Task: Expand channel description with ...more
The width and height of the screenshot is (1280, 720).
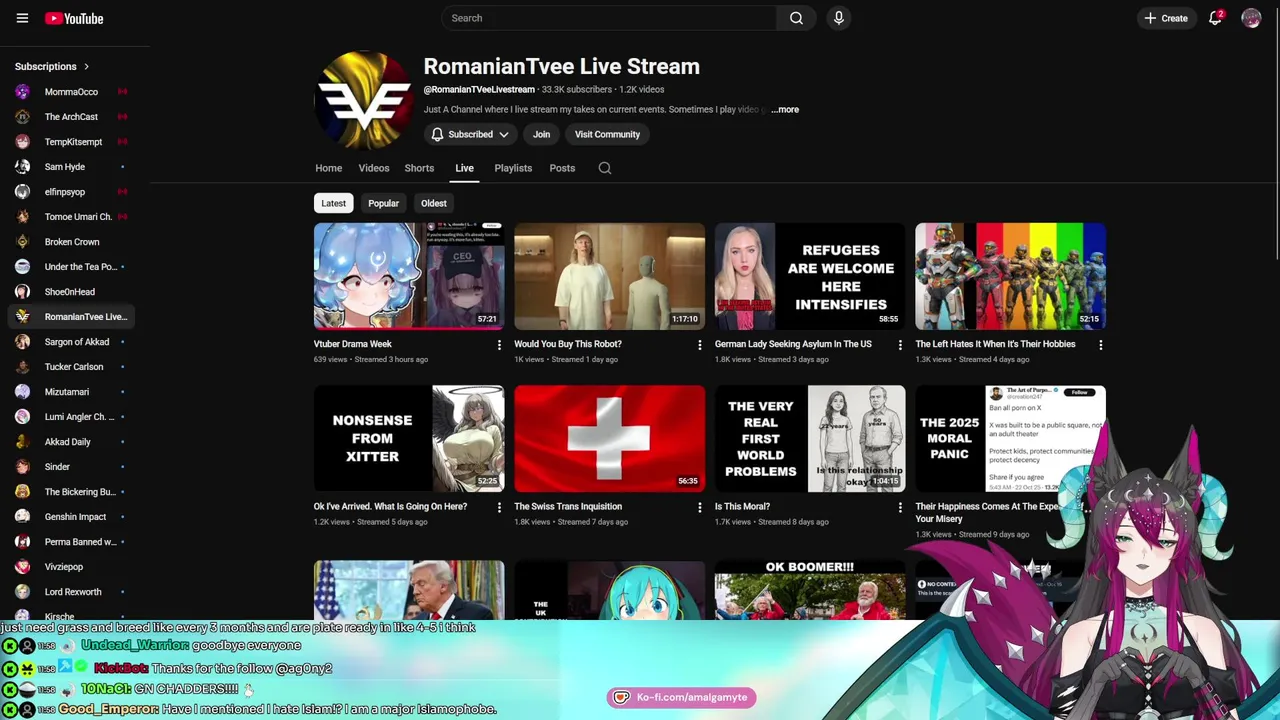Action: [785, 110]
